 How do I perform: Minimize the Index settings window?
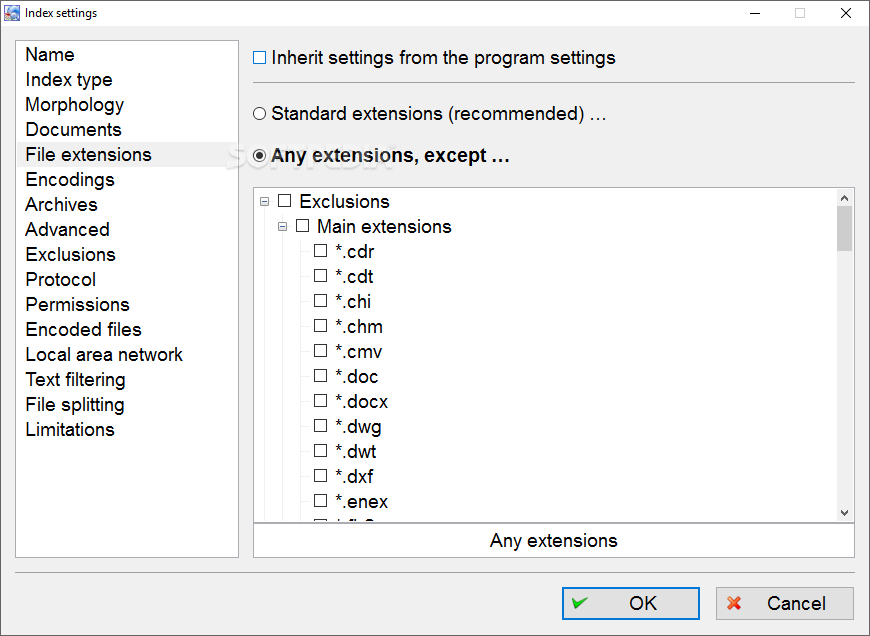point(755,13)
